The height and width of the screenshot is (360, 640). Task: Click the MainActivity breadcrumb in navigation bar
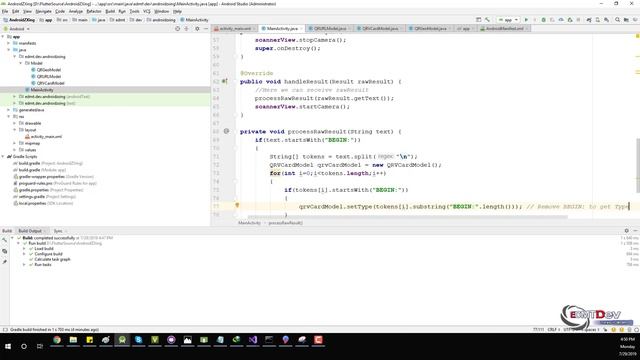[194, 20]
